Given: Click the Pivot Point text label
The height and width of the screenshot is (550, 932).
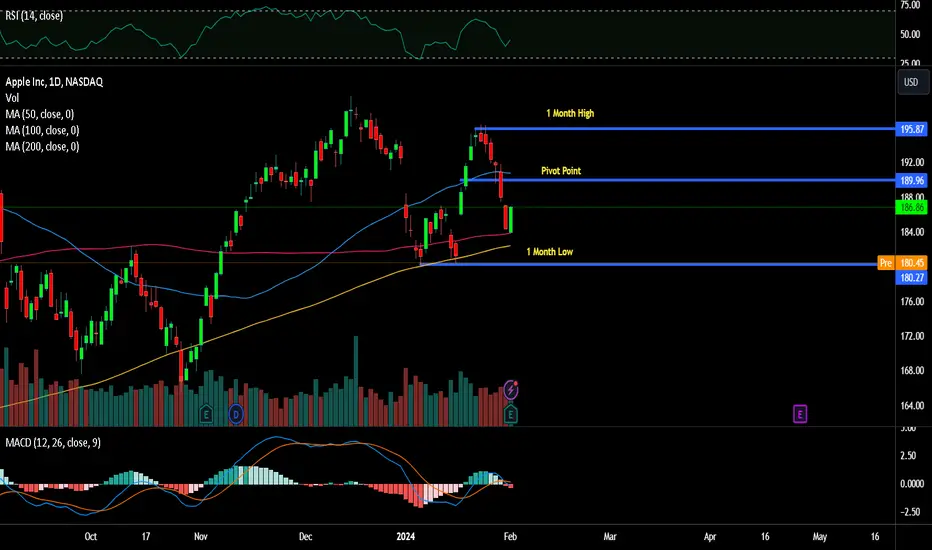Looking at the screenshot, I should (x=561, y=171).
